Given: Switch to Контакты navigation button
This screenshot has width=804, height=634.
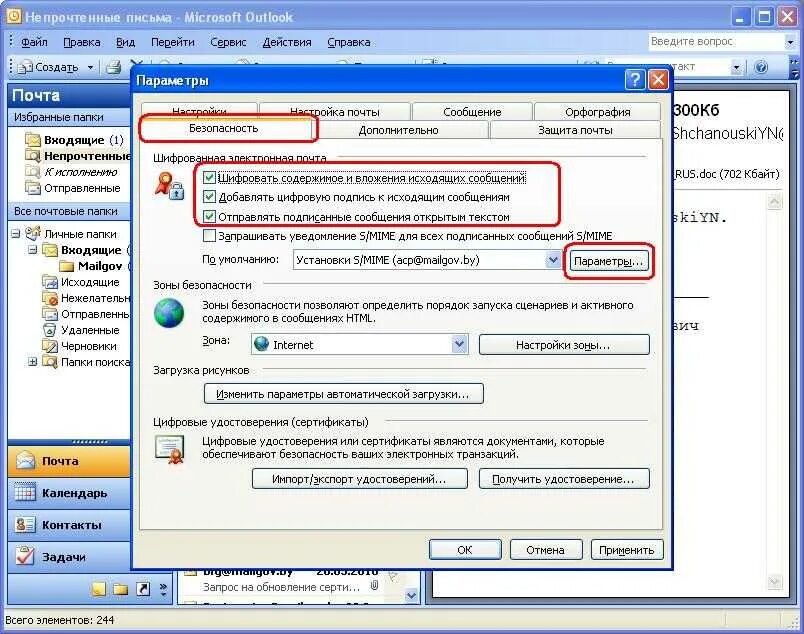Looking at the screenshot, I should [69, 525].
